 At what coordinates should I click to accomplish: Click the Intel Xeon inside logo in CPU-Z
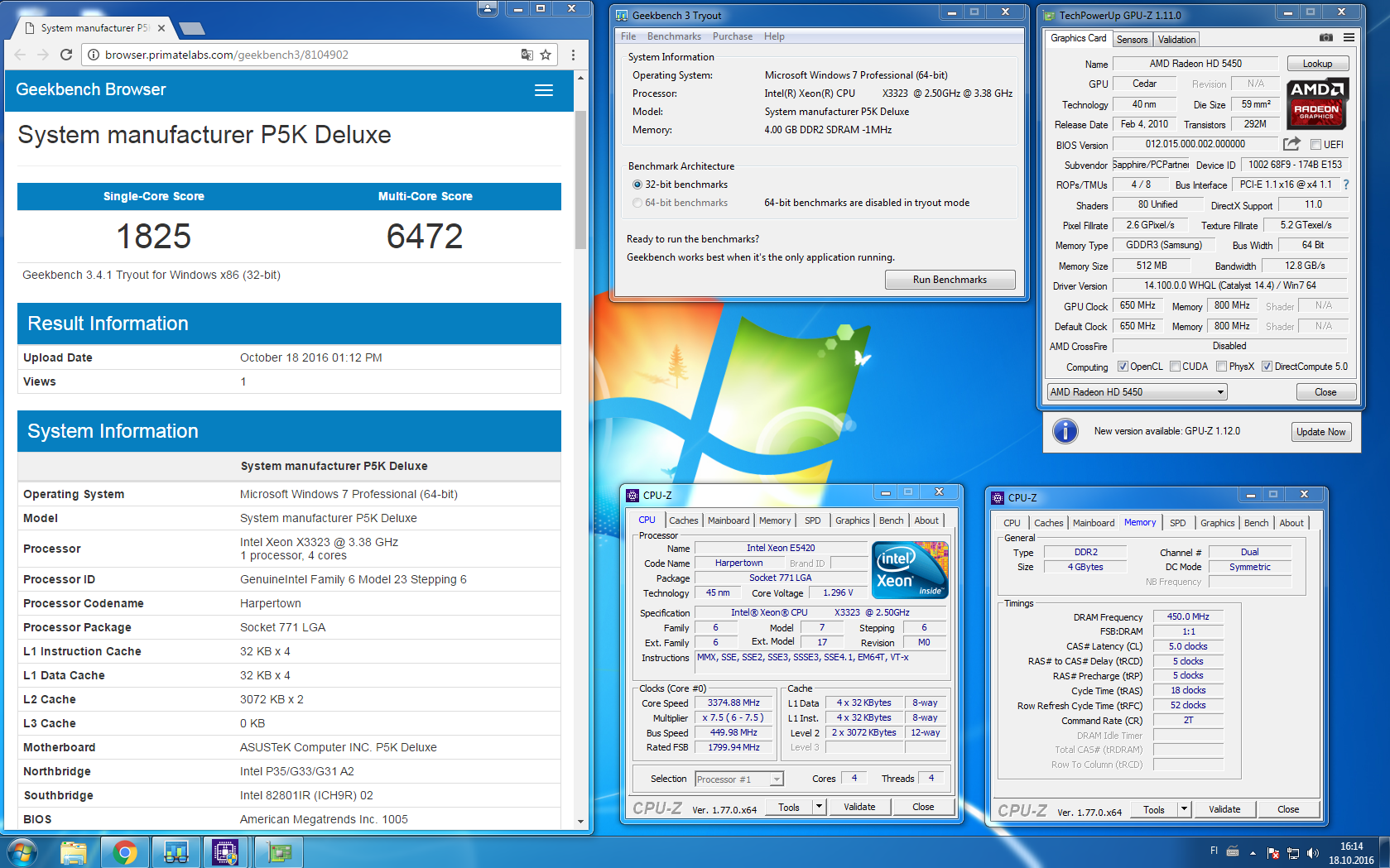pyautogui.click(x=911, y=570)
